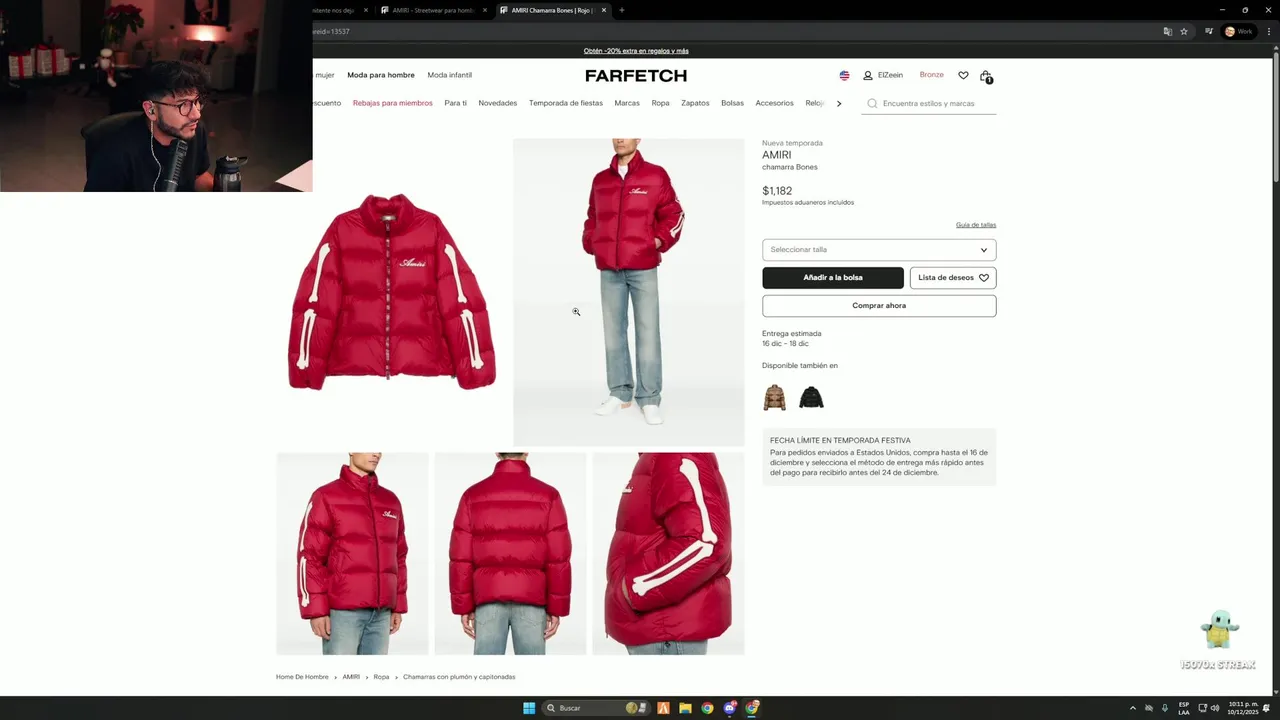Open the Discord taskbar icon
This screenshot has width=1280, height=720.
(730, 708)
